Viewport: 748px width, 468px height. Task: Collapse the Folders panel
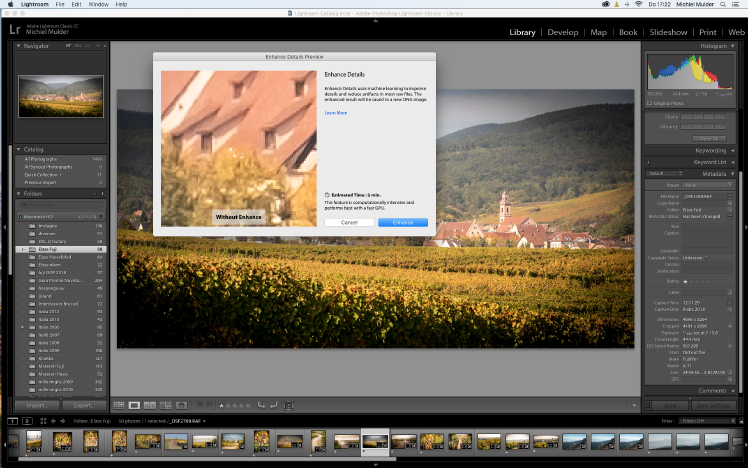click(x=19, y=194)
